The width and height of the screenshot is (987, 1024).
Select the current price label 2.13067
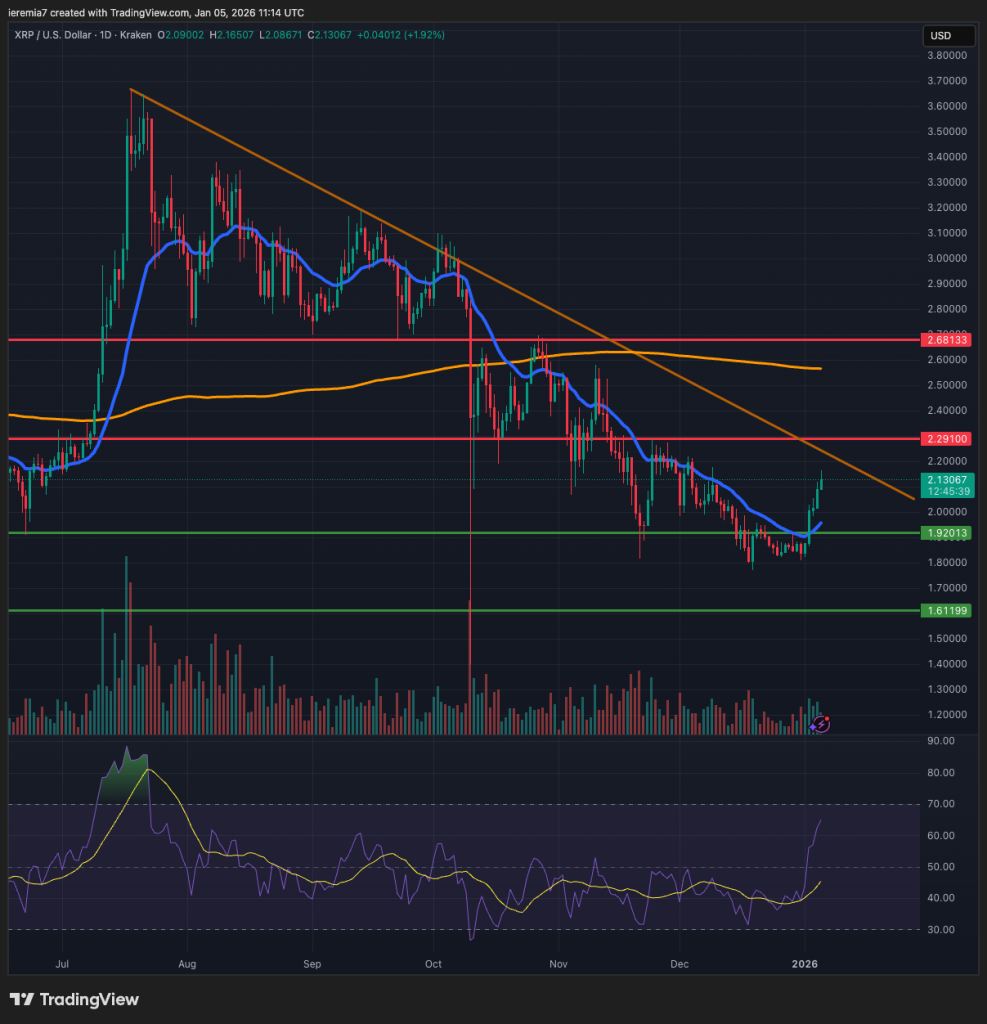(x=947, y=481)
